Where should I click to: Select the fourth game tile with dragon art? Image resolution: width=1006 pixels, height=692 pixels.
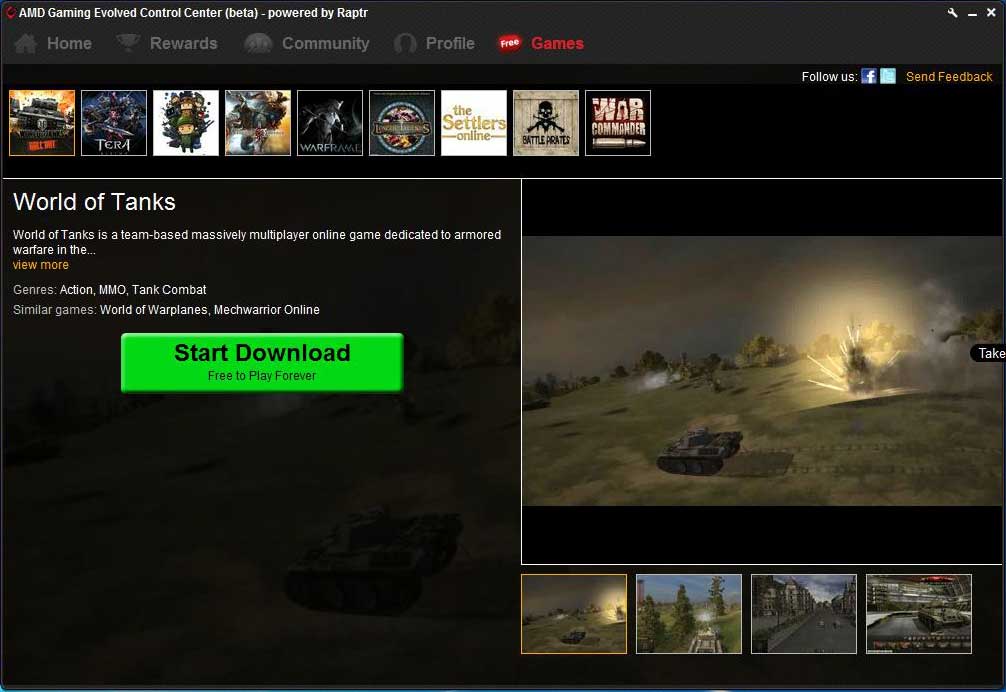pyautogui.click(x=258, y=122)
